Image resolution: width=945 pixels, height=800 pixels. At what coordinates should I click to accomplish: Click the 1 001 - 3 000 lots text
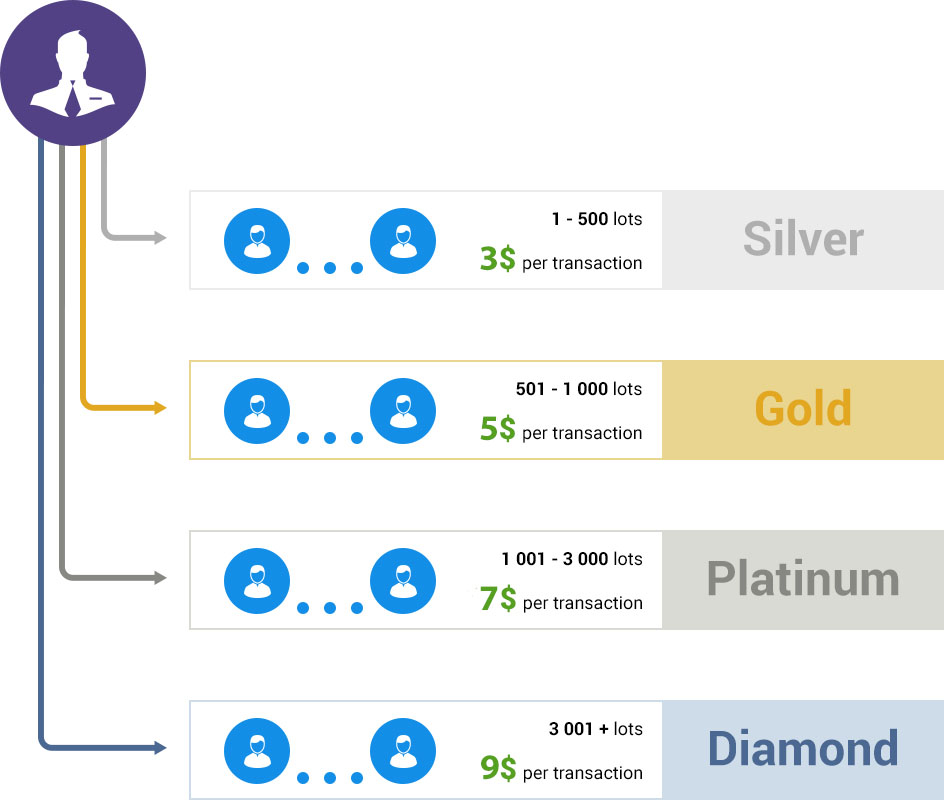tap(571, 559)
